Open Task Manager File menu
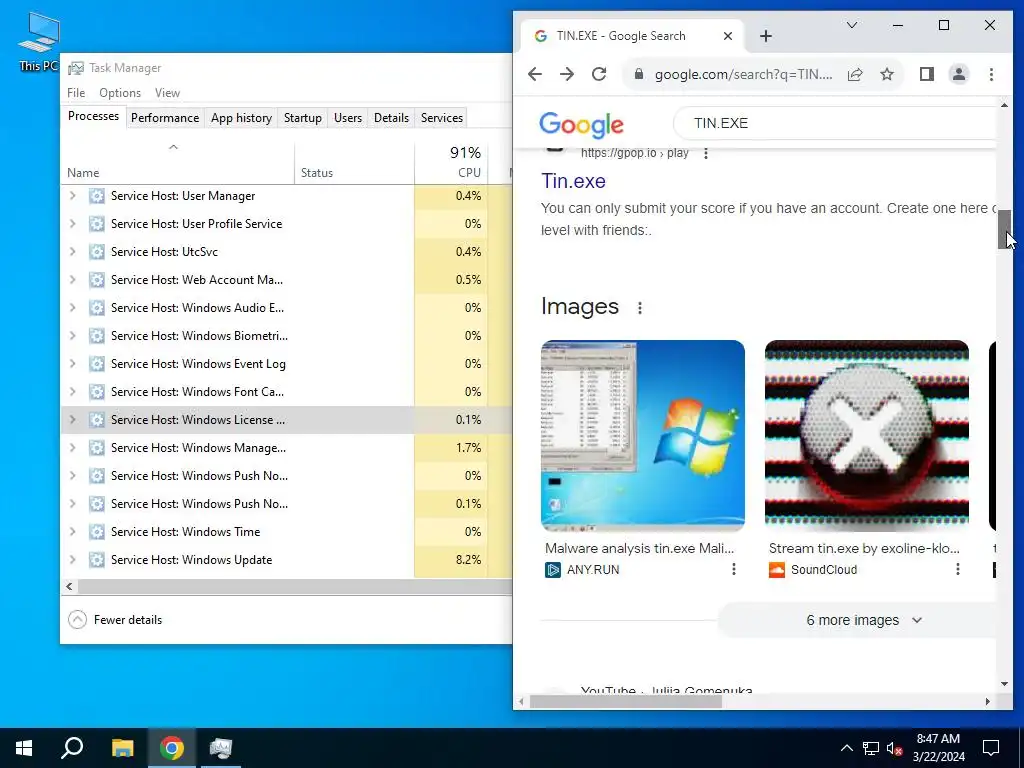Image resolution: width=1024 pixels, height=768 pixels. tap(76, 93)
